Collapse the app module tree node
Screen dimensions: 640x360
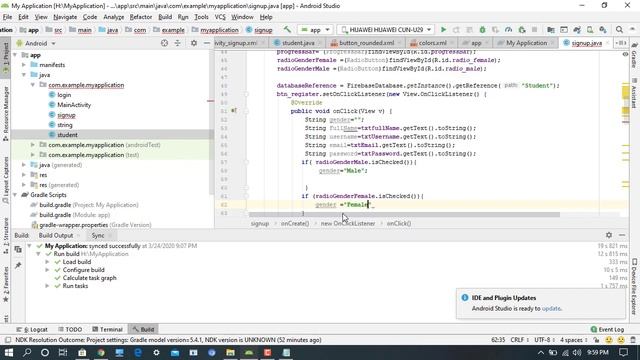click(x=16, y=55)
